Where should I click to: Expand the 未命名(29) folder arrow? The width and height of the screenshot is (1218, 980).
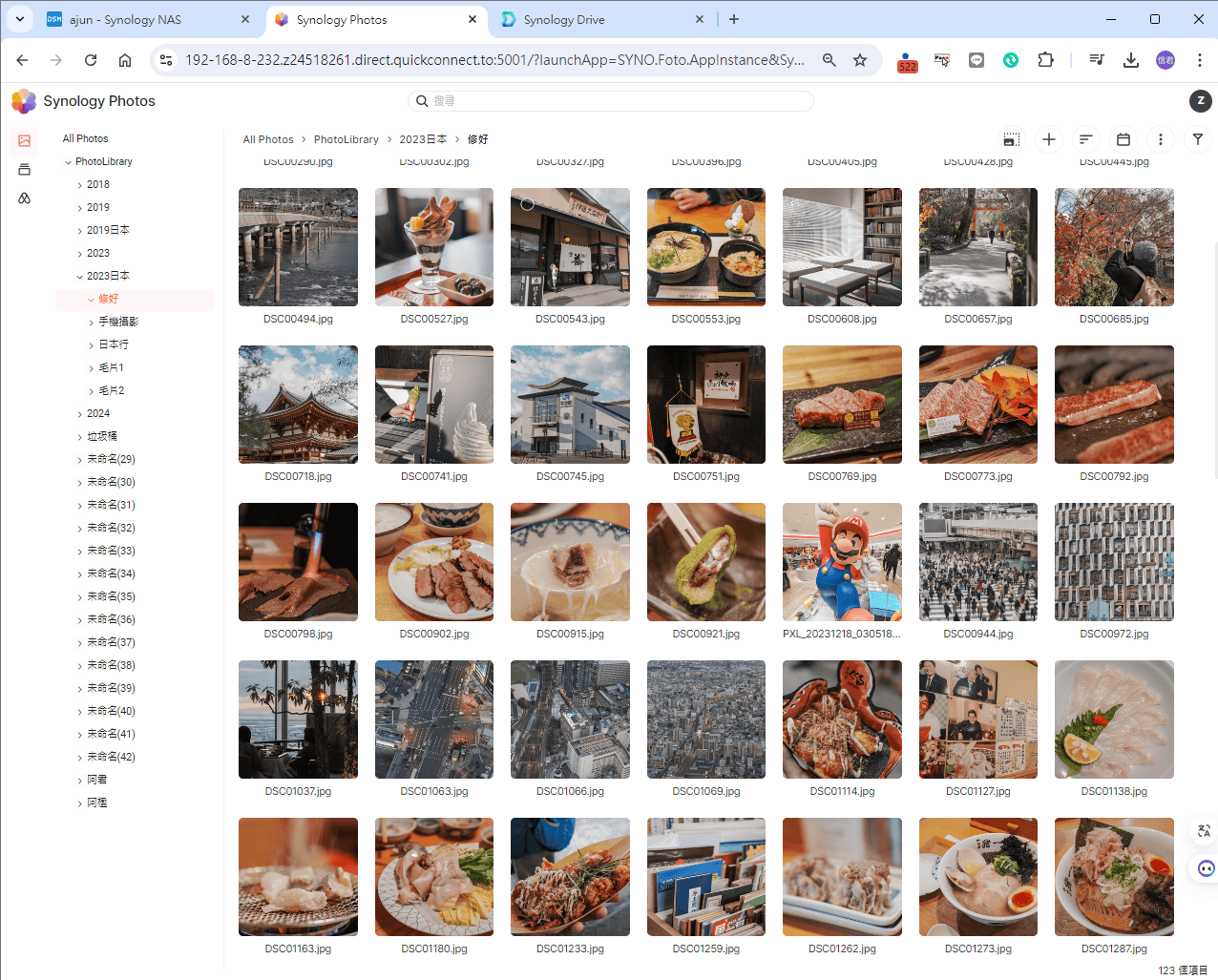pos(79,460)
